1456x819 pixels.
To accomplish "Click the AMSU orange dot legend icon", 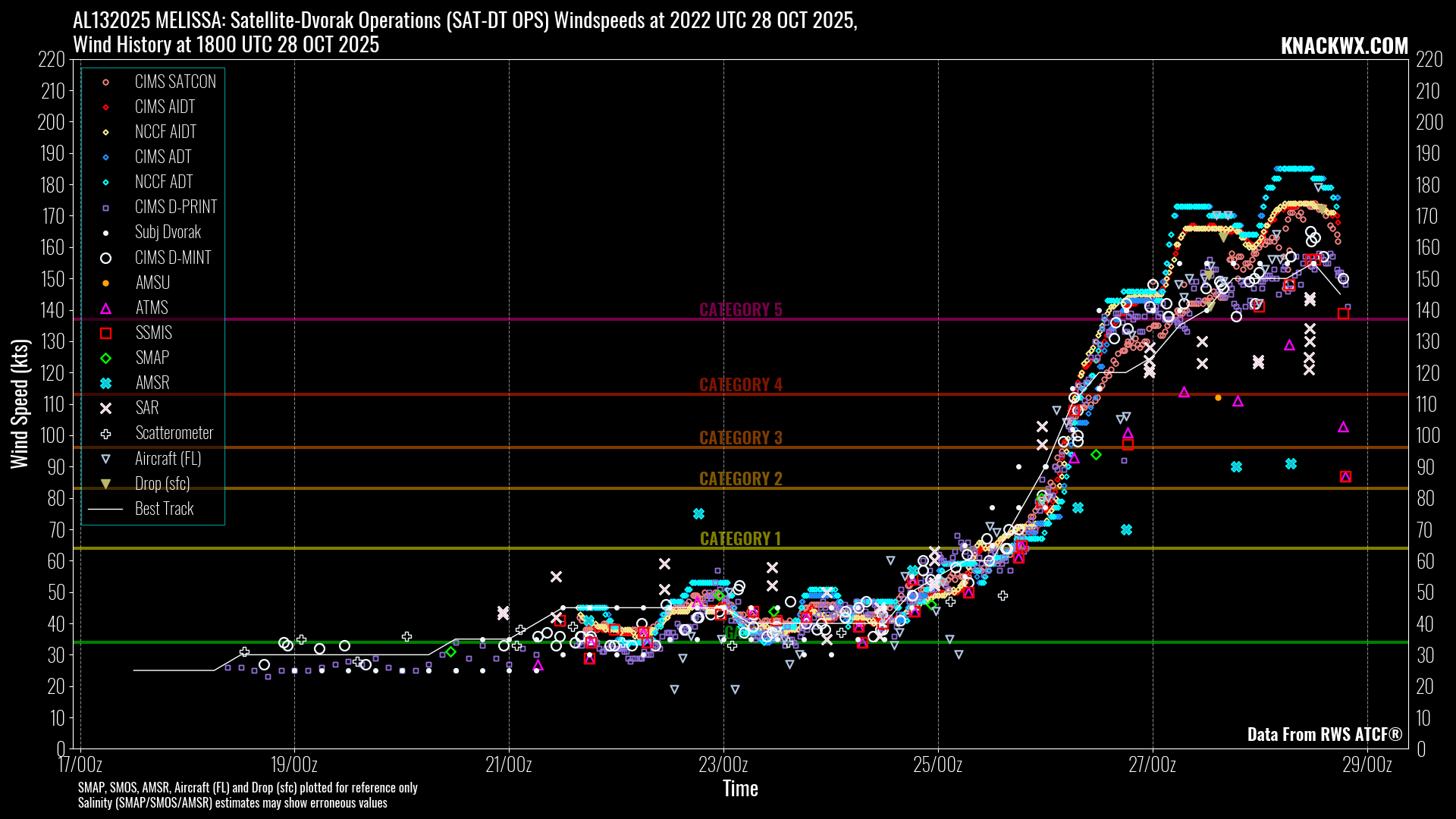I will pos(106,284).
